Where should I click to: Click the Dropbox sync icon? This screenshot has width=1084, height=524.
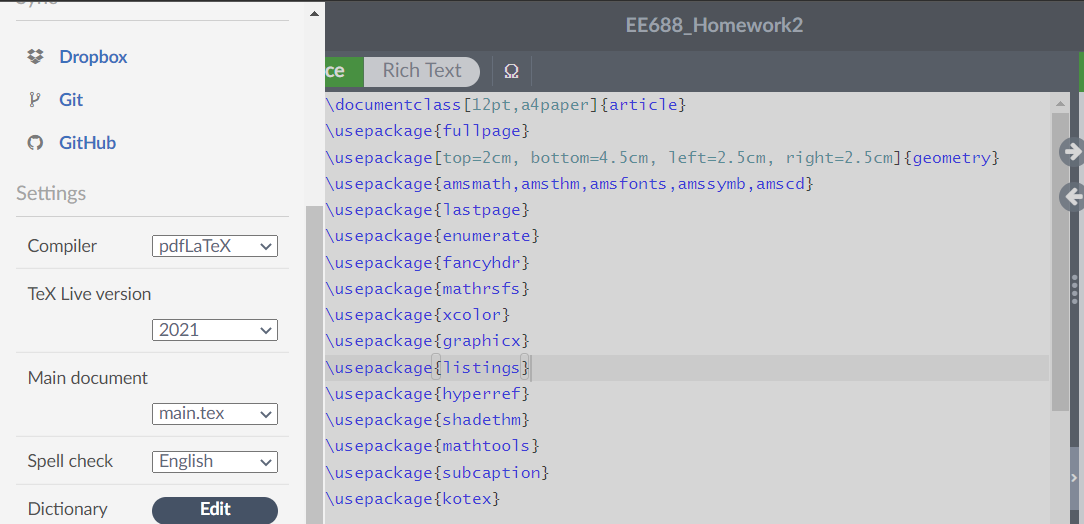[35, 57]
